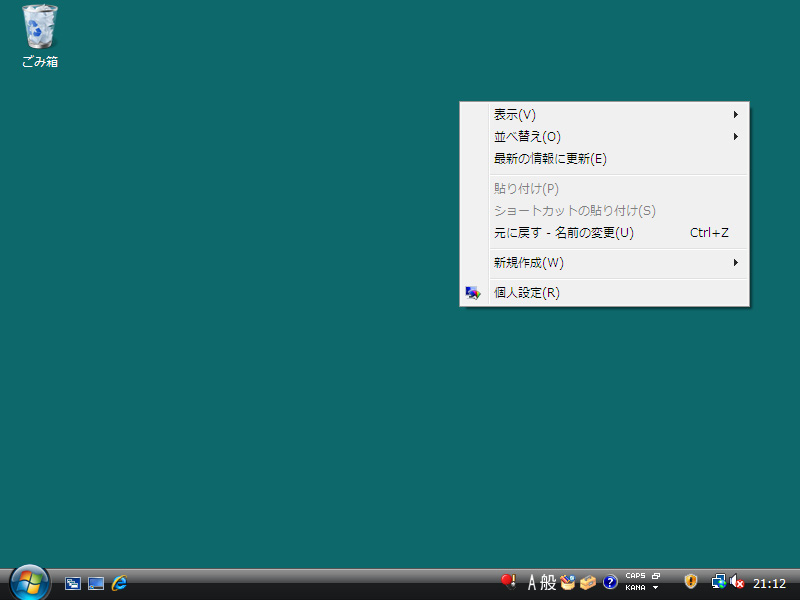Open the IME Pad icon

(x=567, y=582)
